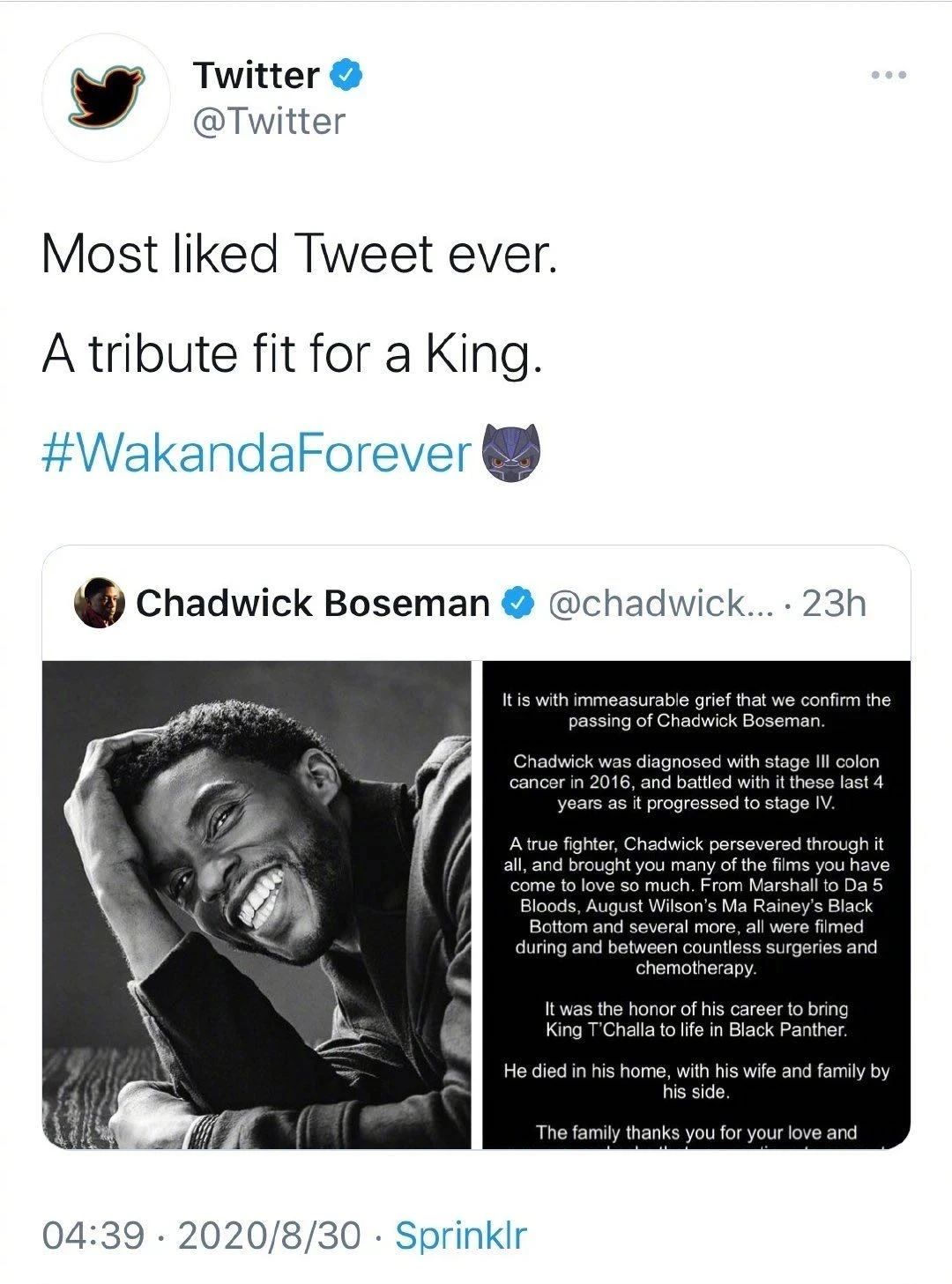Click the Sprinklr source link

tap(460, 1235)
